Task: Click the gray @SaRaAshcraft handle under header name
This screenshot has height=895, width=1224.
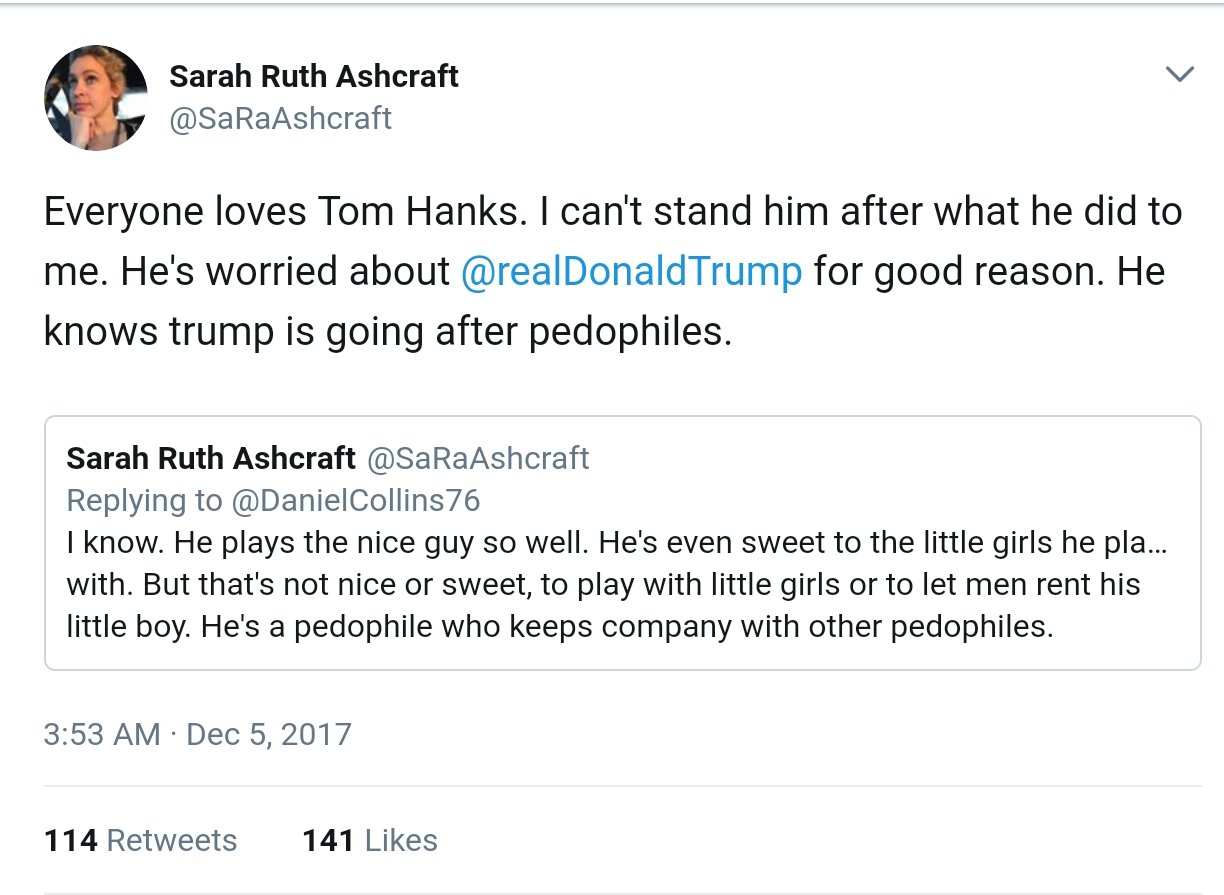Action: 280,118
